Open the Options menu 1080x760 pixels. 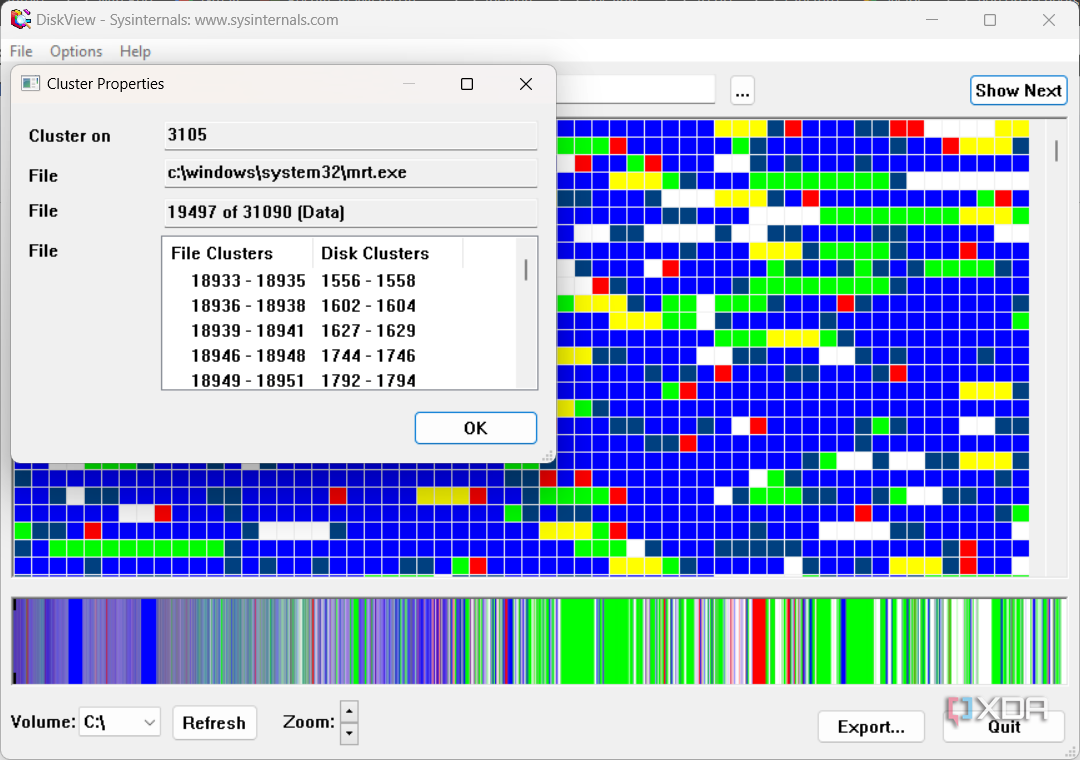(76, 51)
